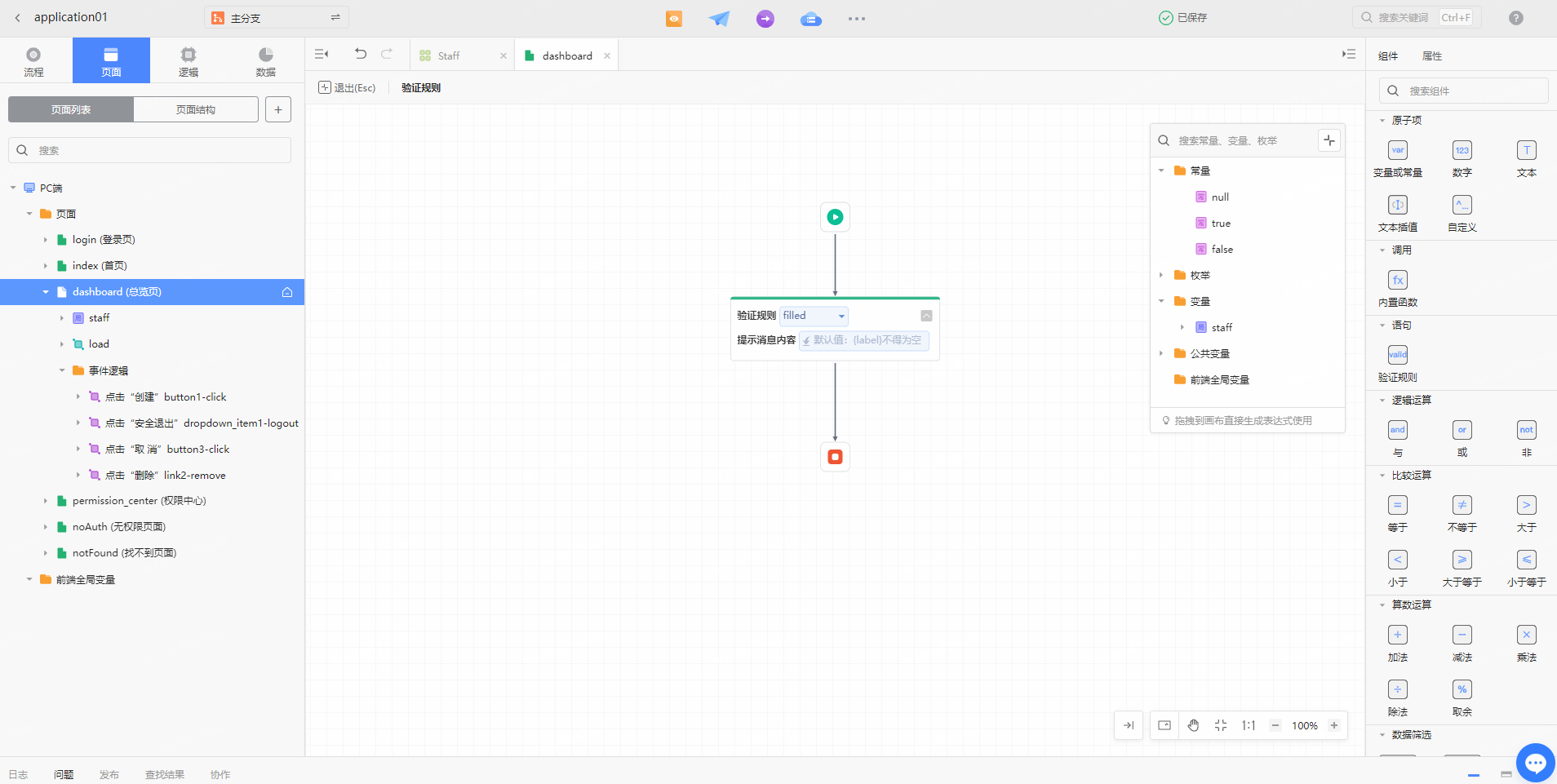This screenshot has height=784, width=1557.
Task: Open the help question mark icon
Action: click(1516, 18)
